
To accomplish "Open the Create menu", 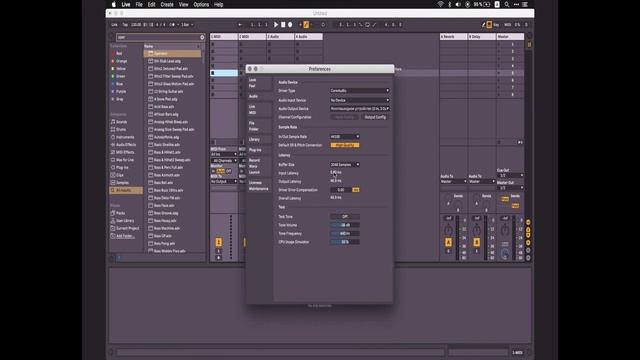I will (167, 4).
